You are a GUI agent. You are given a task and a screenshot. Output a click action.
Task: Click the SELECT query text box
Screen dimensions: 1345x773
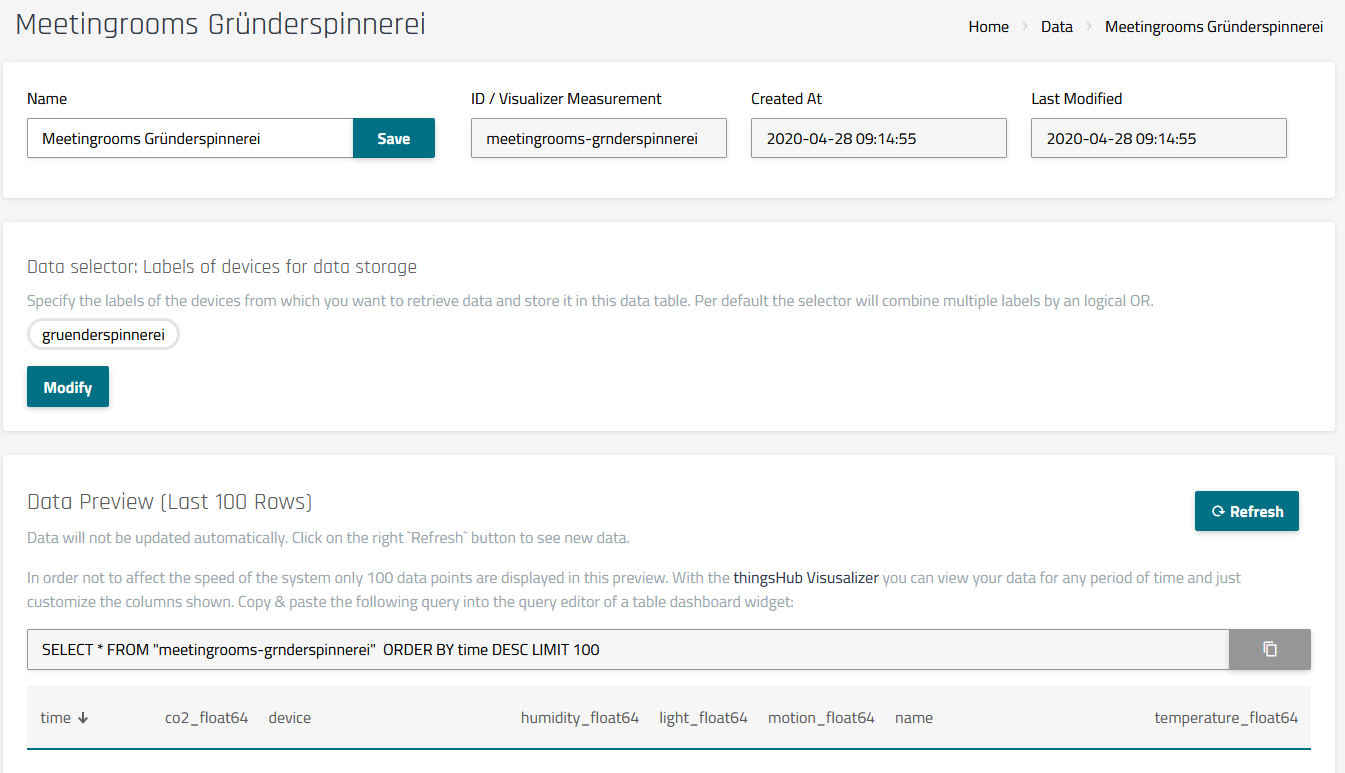pos(627,649)
